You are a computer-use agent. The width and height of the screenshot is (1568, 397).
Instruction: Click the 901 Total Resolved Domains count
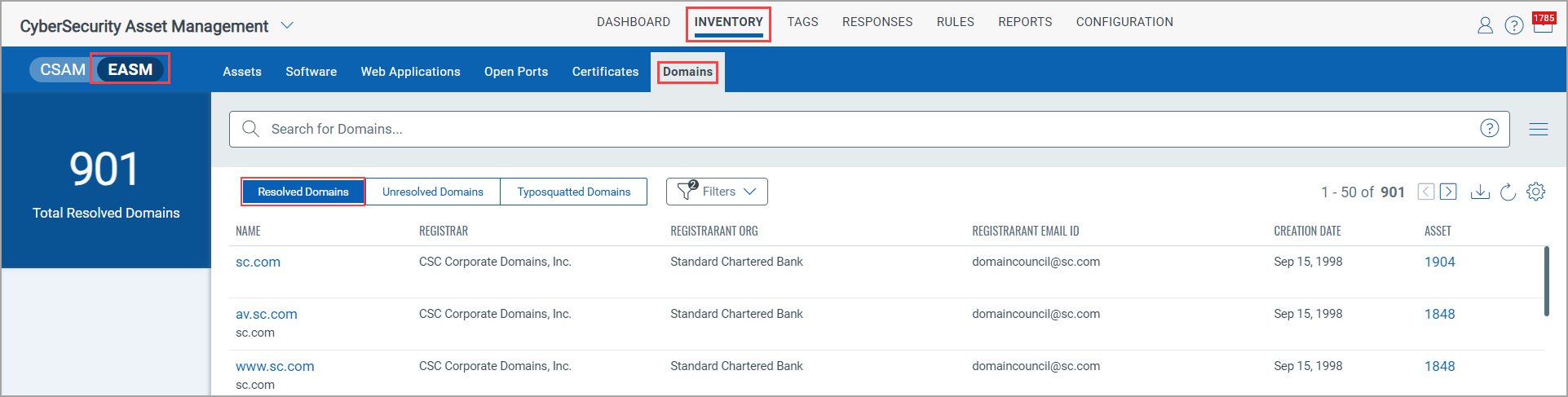[x=105, y=170]
